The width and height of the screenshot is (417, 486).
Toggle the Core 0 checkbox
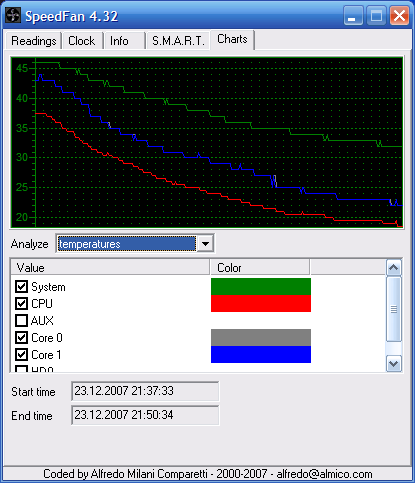coord(22,337)
